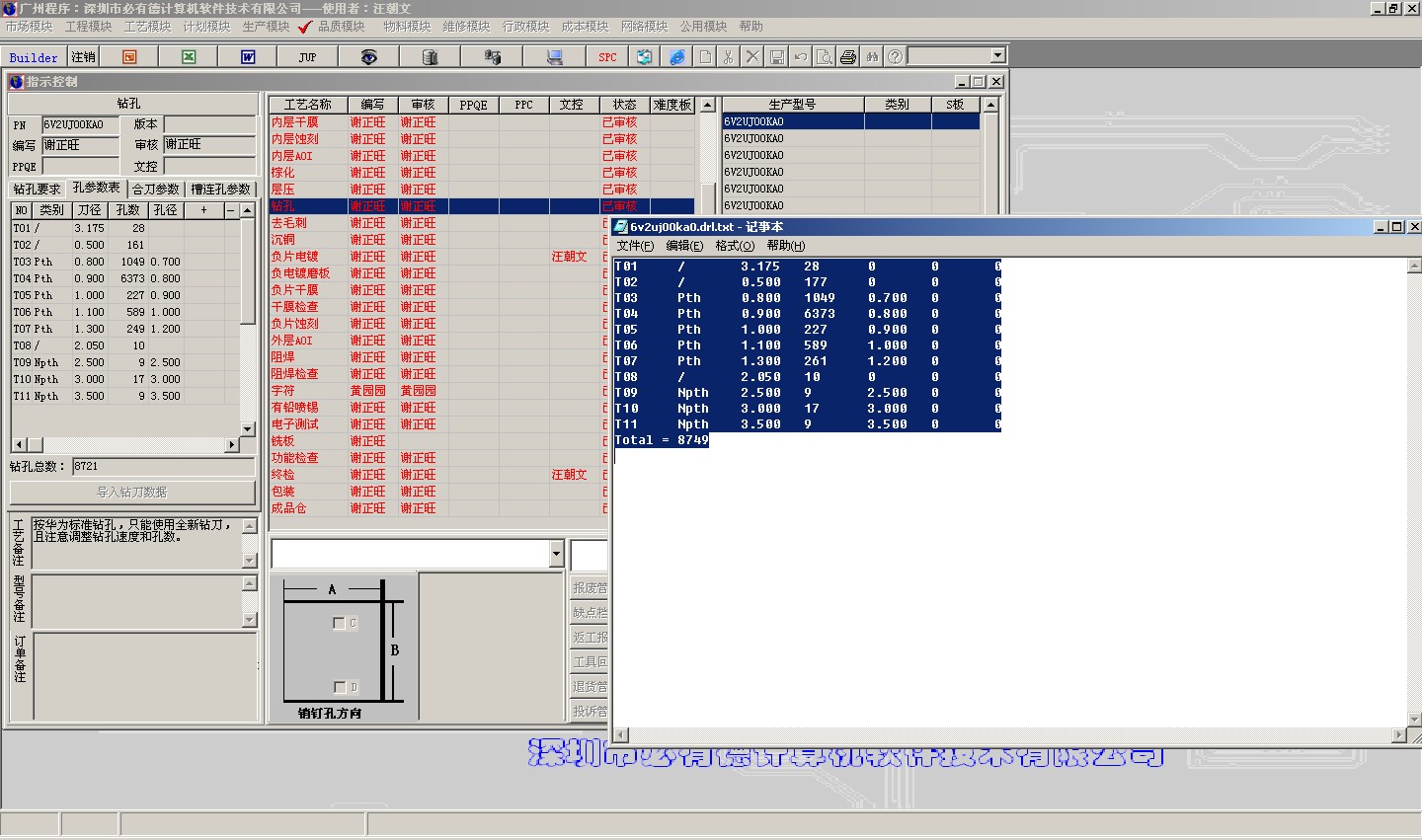The width and height of the screenshot is (1422, 840).
Task: Click Notepad horizontal scrollbar right arrow
Action: tap(1398, 735)
